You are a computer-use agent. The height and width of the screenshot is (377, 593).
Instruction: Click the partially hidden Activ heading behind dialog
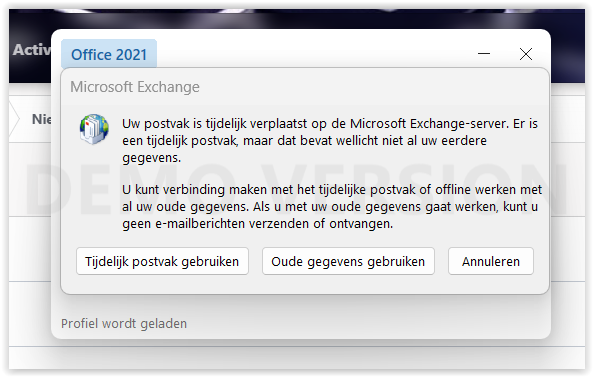coord(31,50)
